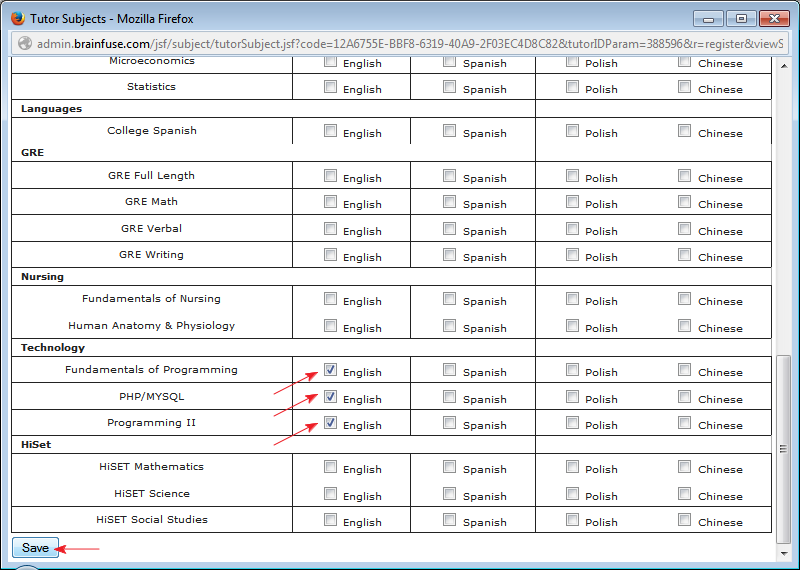This screenshot has width=800, height=570.
Task: Enable English for Fundamentals of Nursing
Action: click(331, 299)
